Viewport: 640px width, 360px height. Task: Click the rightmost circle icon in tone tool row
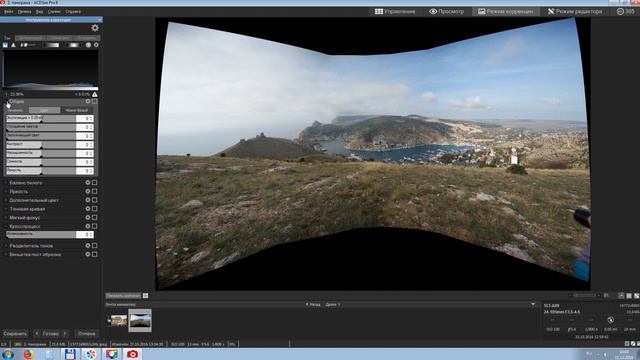coord(96,45)
